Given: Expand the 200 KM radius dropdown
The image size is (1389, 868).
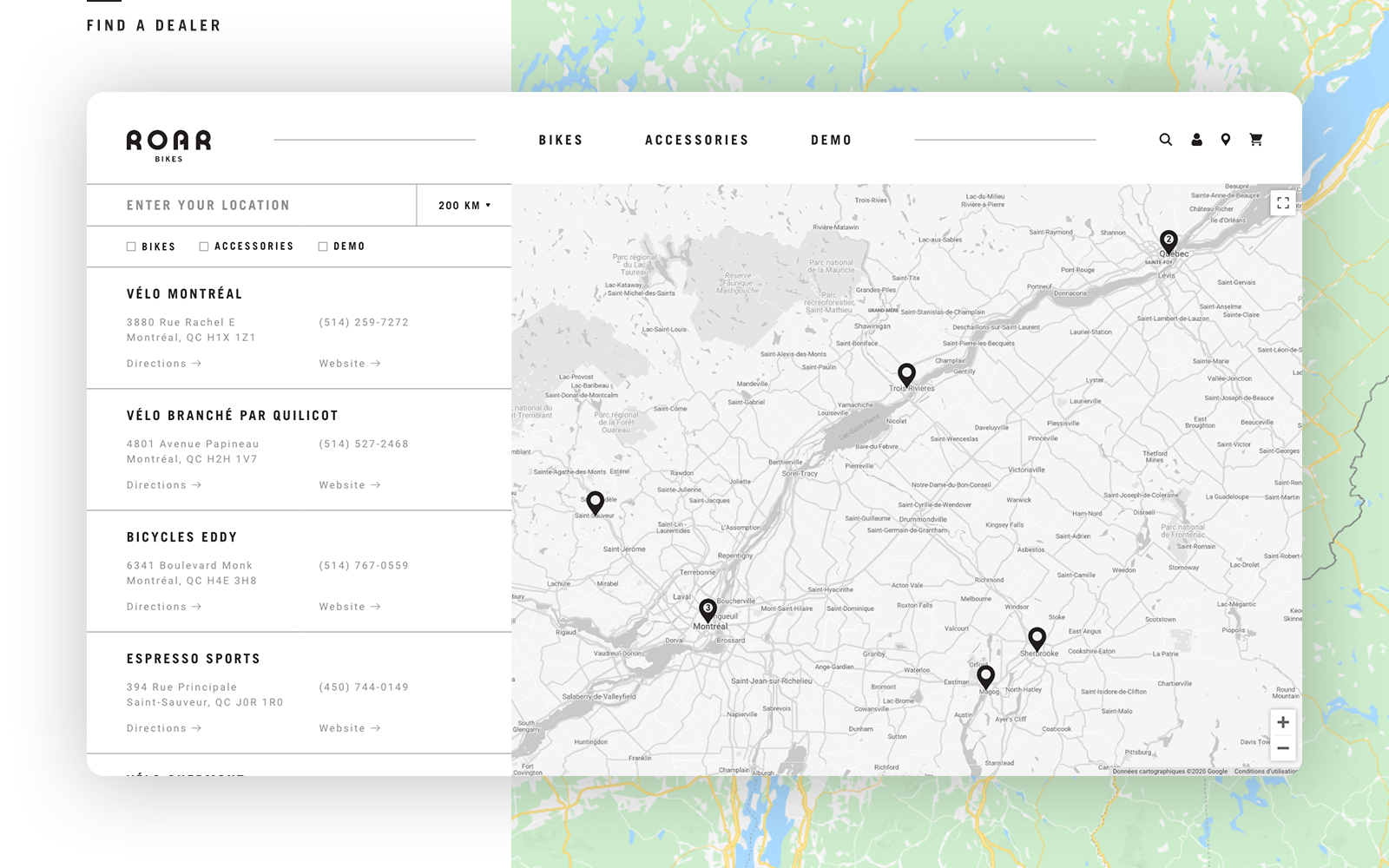Looking at the screenshot, I should [464, 206].
